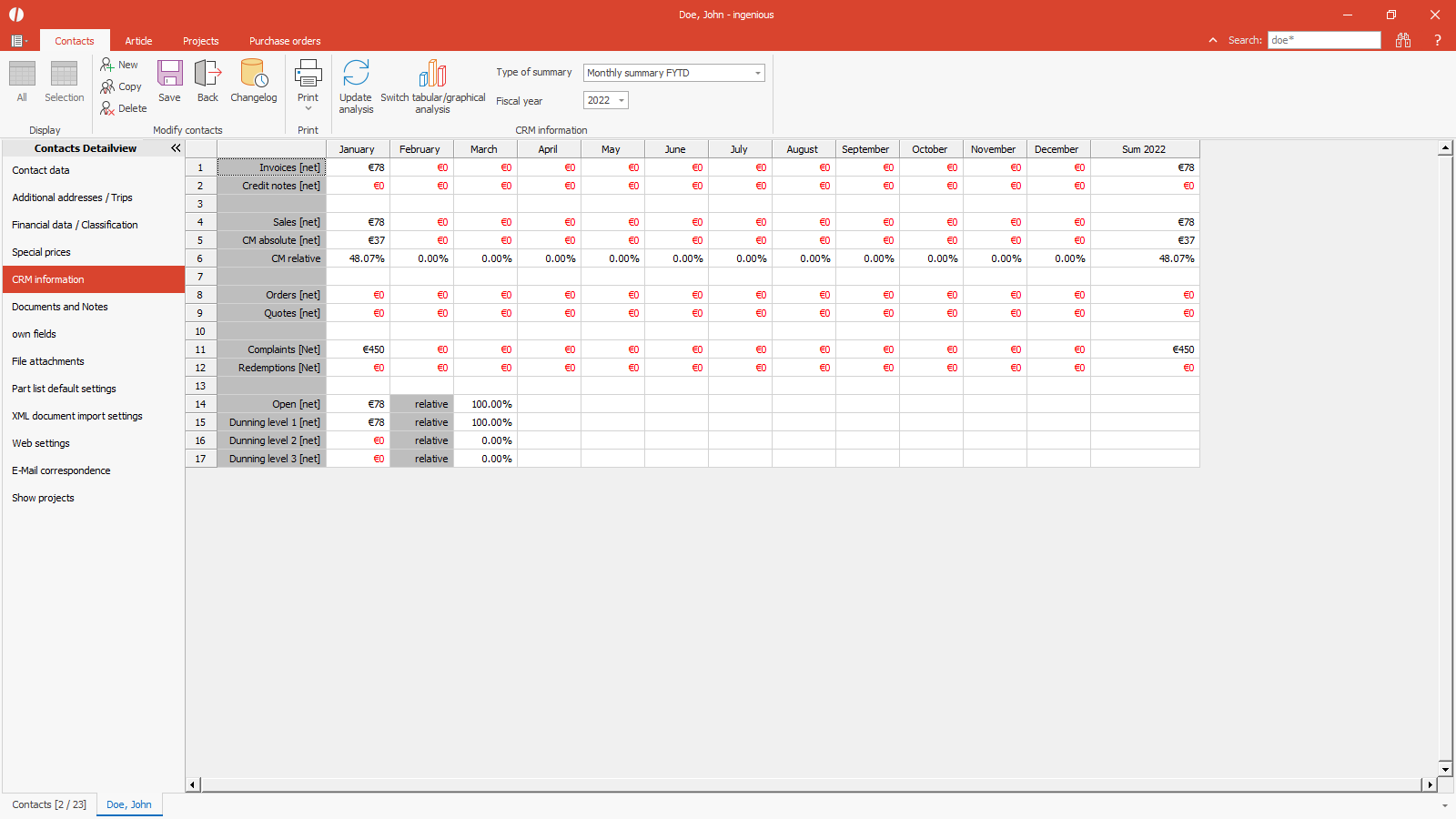Click the binoculars search icon

(x=1402, y=40)
